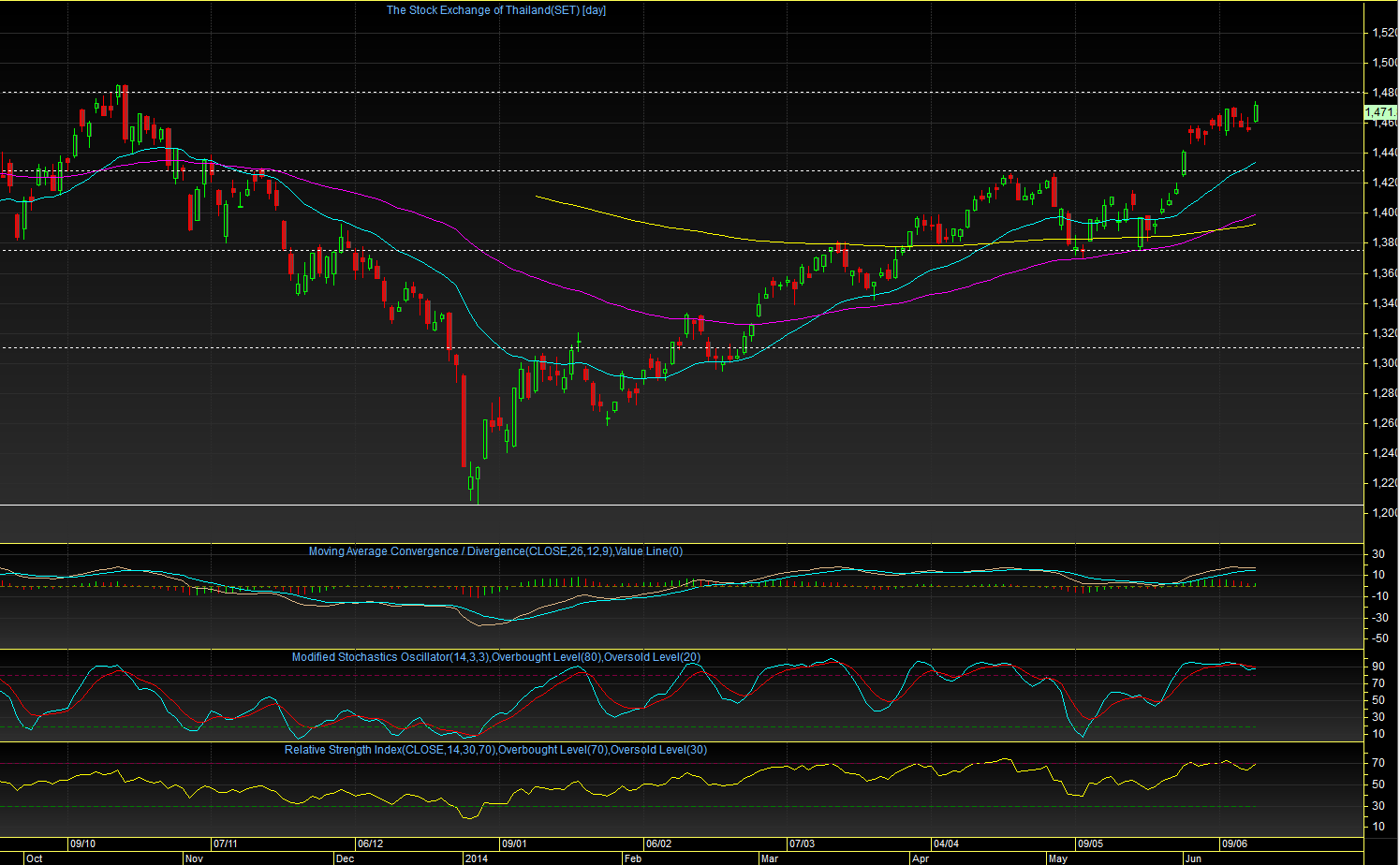The image size is (1400, 865).
Task: Click the 90 label on the Stochastics axis
Action: click(x=1378, y=667)
